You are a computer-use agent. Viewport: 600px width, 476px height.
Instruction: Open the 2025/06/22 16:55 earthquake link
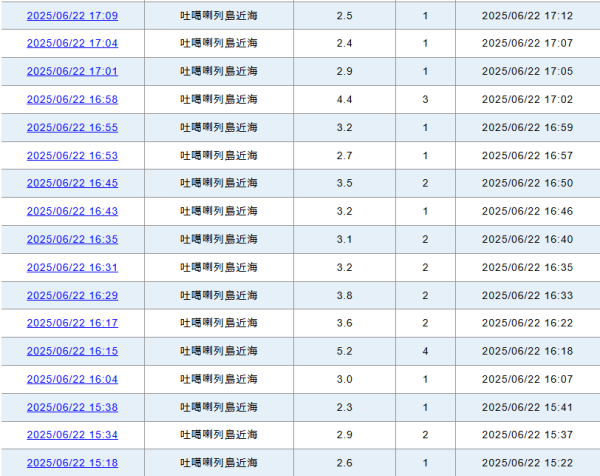coord(72,128)
